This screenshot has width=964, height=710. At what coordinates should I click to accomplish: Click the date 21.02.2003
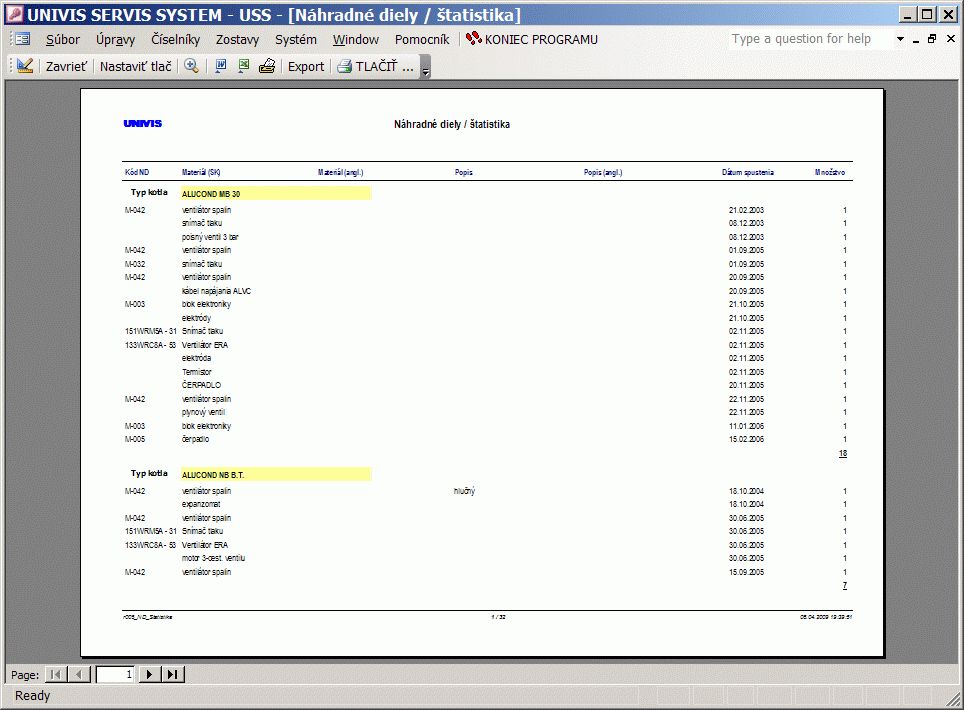746,210
